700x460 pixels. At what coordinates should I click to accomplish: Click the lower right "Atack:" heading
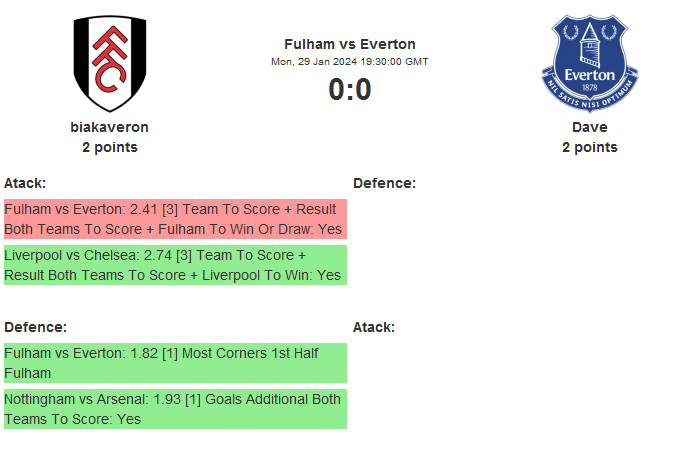tap(374, 327)
